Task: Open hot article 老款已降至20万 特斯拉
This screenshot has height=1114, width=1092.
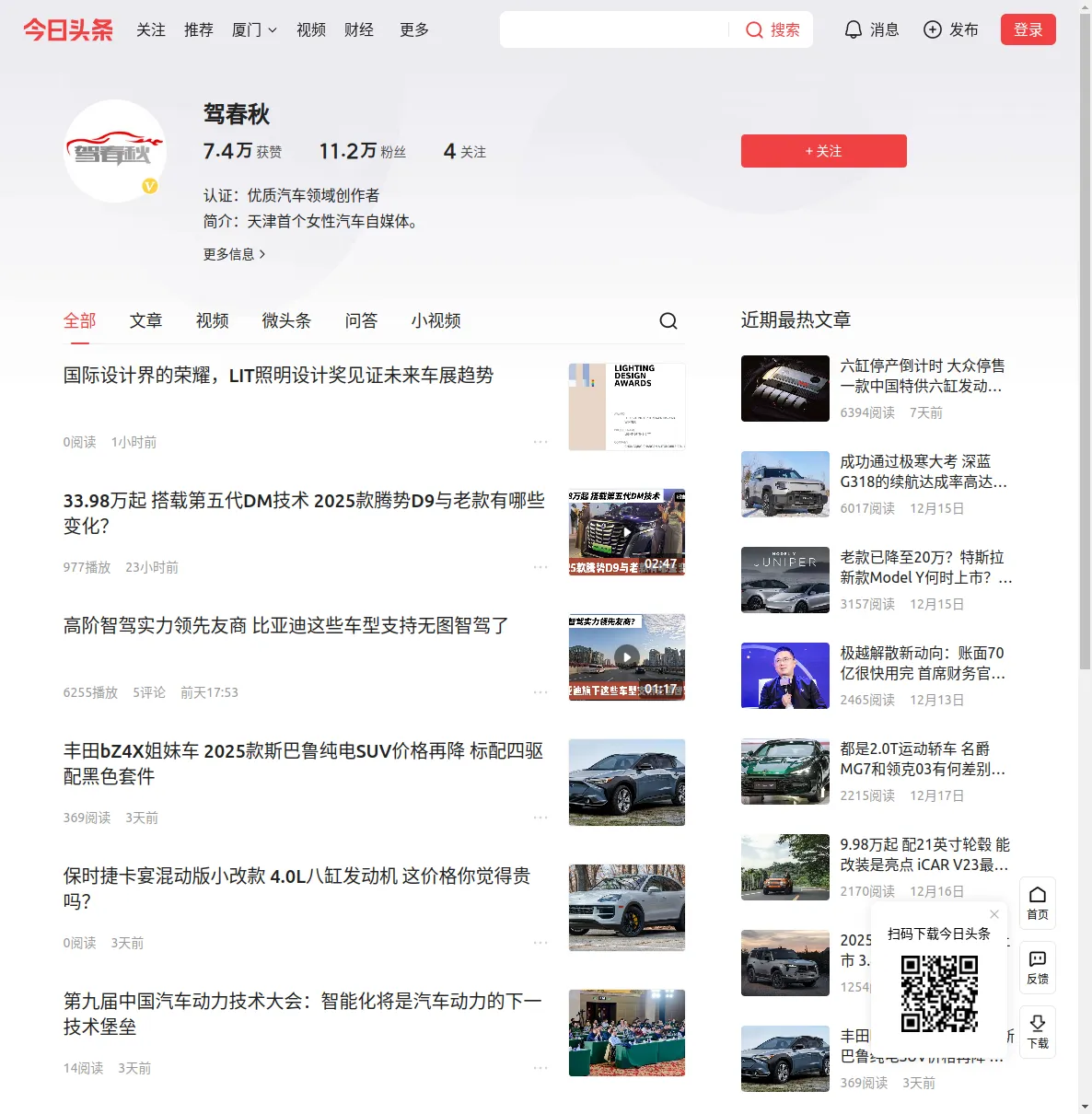Action: 926,567
